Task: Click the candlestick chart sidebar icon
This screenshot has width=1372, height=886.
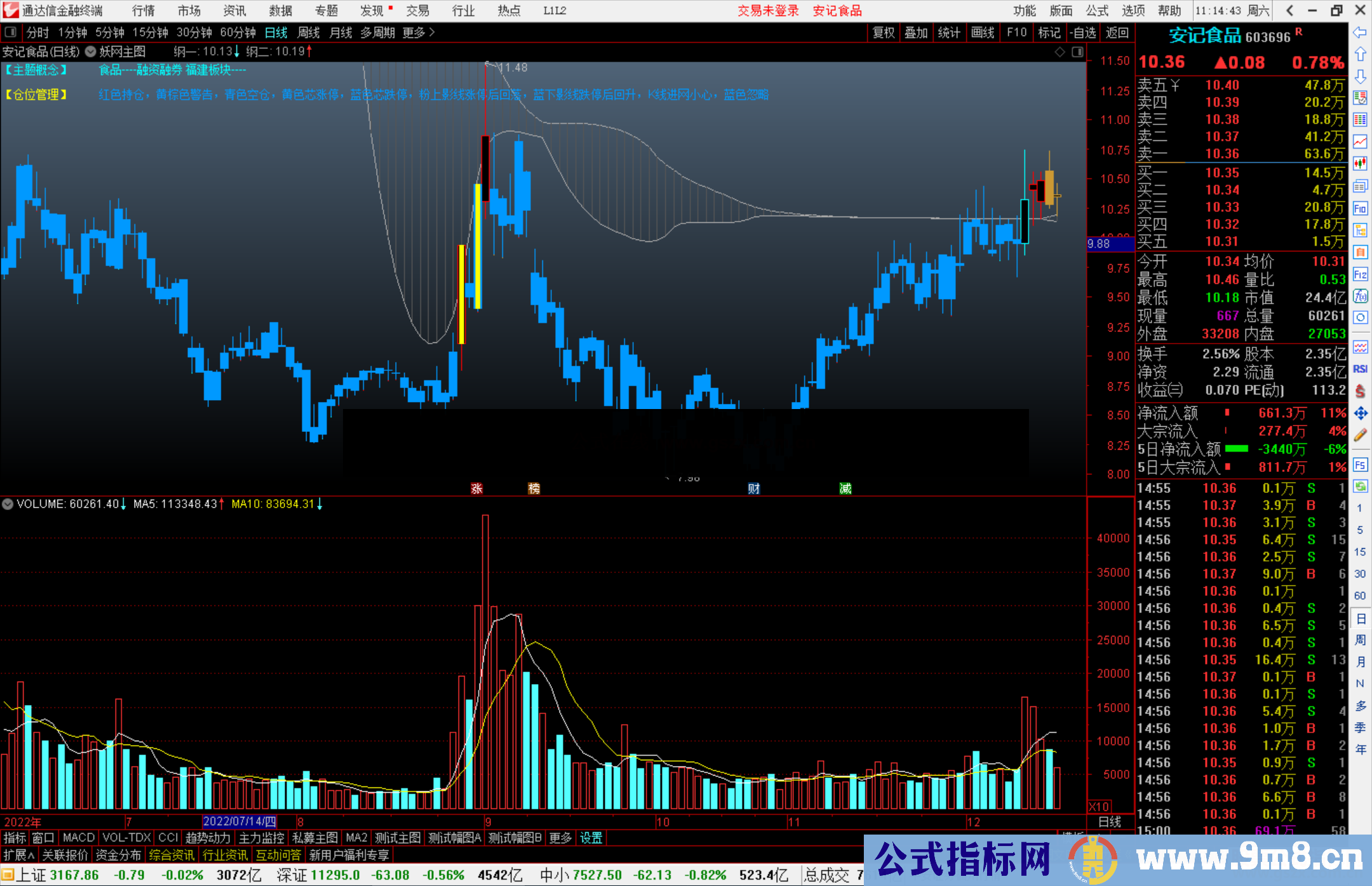Action: pyautogui.click(x=1360, y=164)
